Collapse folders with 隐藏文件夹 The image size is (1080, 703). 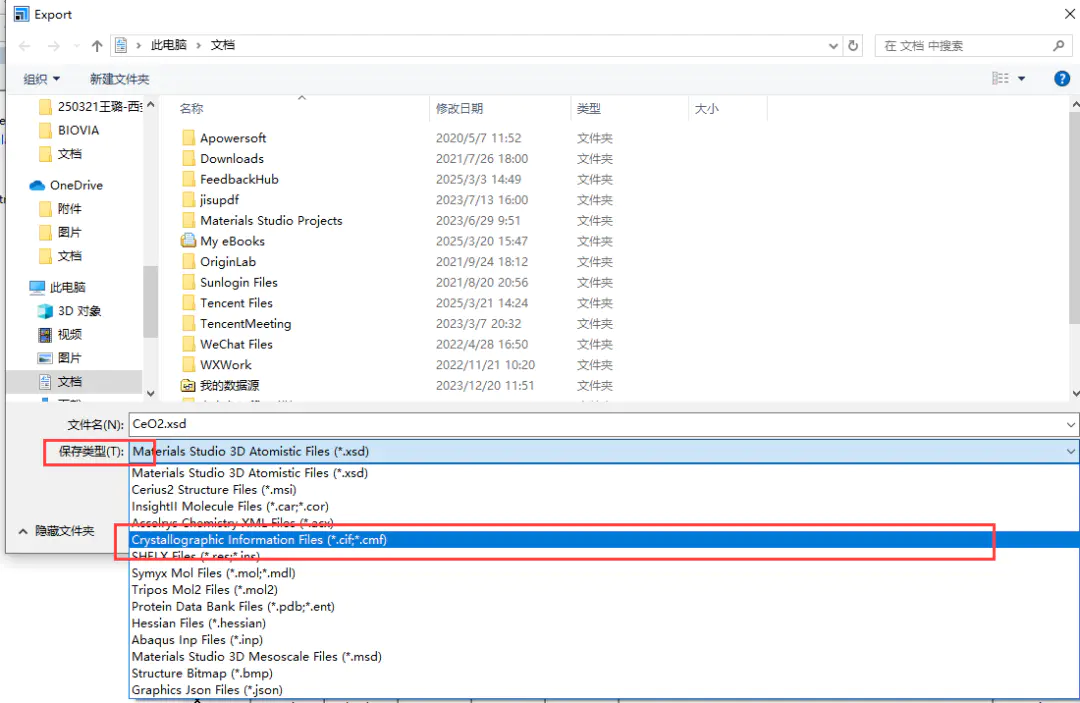56,531
